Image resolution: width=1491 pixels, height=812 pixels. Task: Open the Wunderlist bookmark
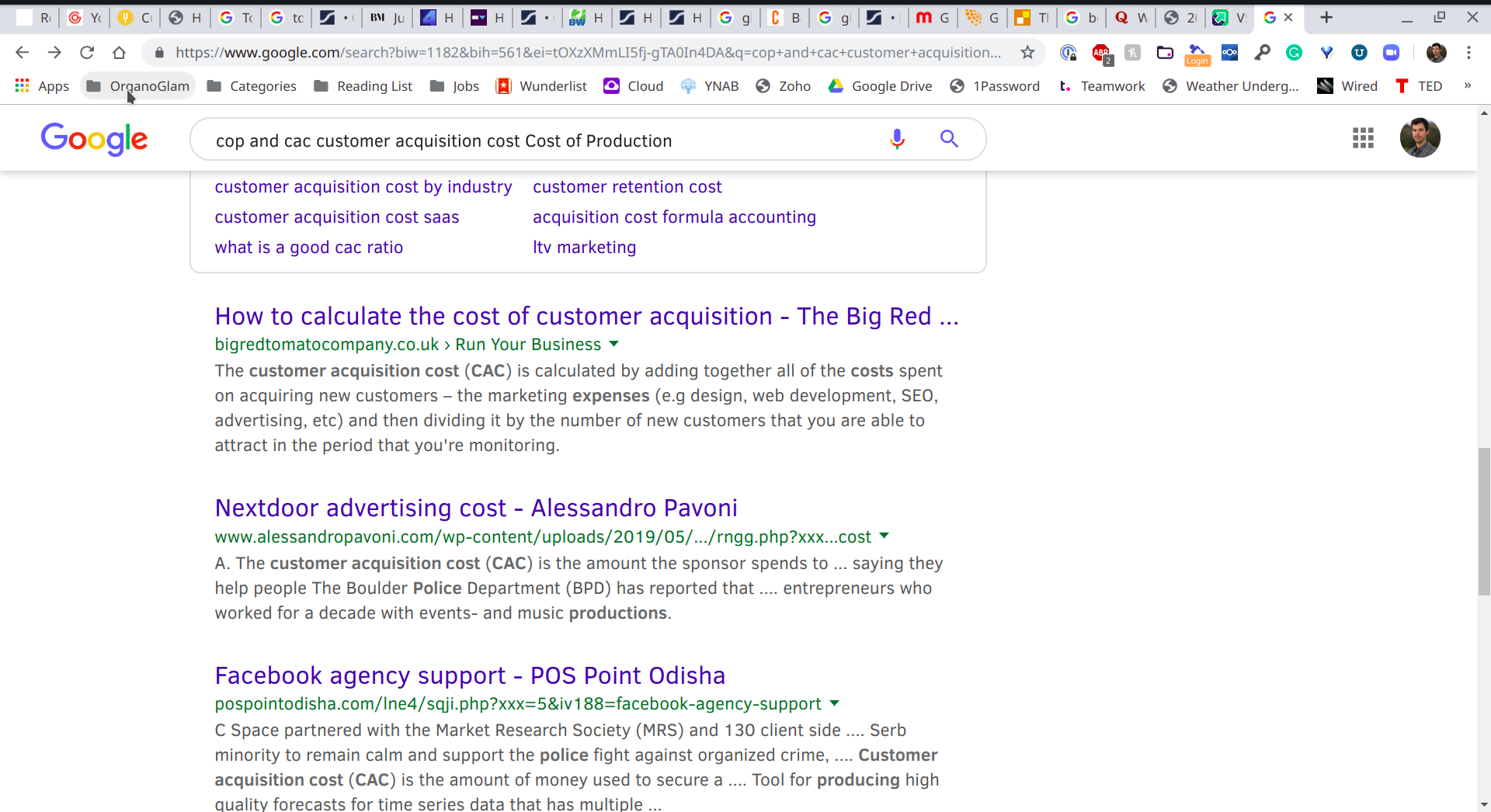[x=541, y=85]
